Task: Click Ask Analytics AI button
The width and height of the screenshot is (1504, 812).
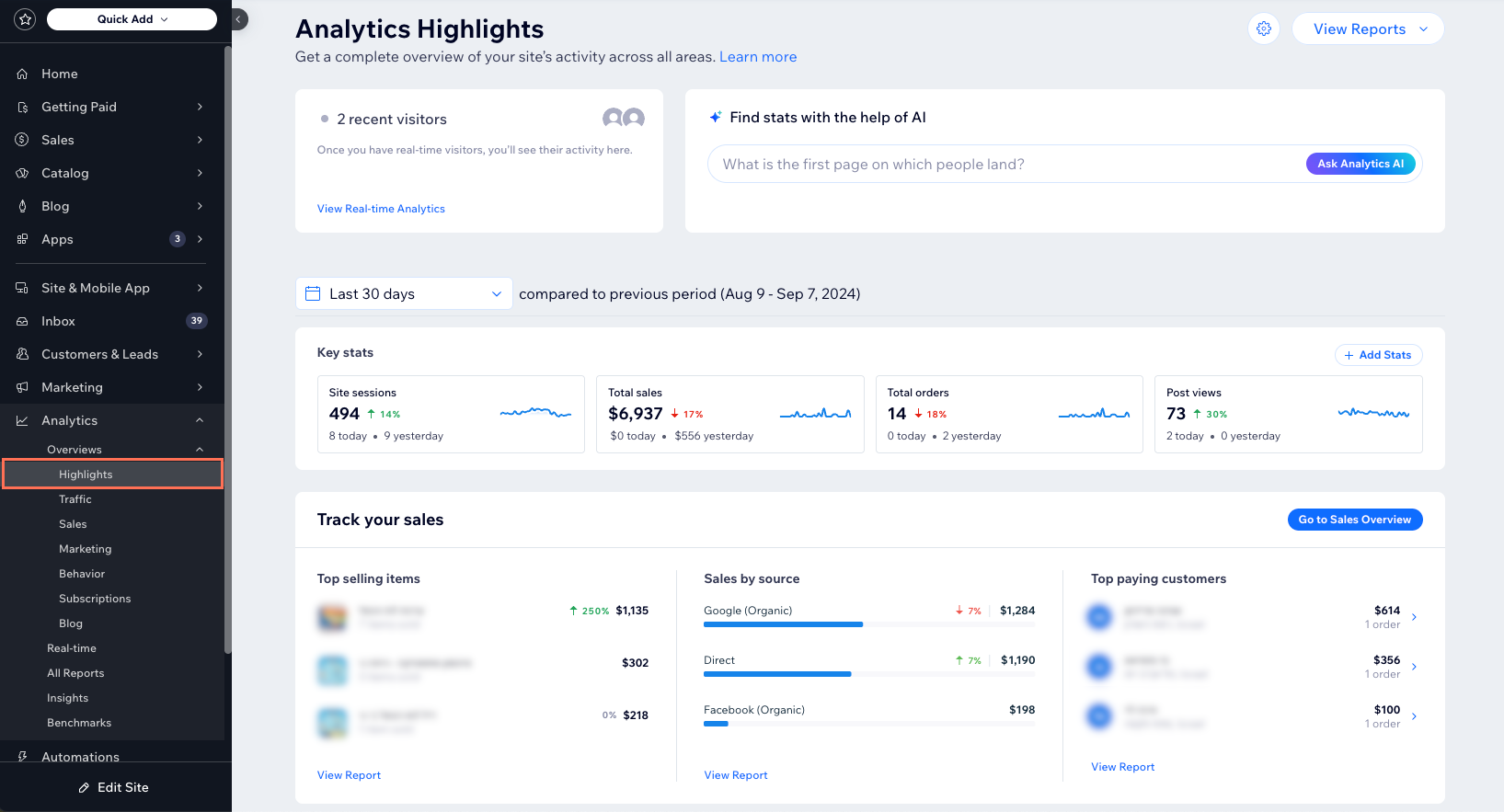Action: [1360, 164]
